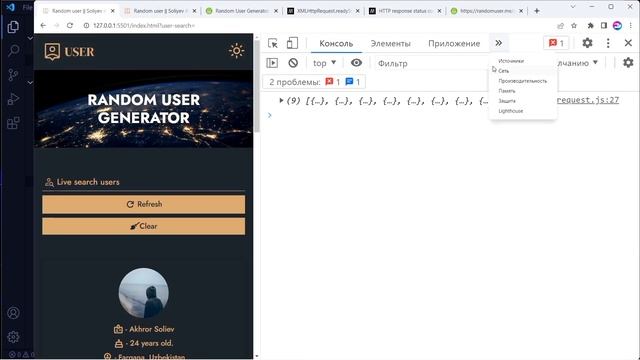
Task: Open console settings gear icon
Action: 628,62
